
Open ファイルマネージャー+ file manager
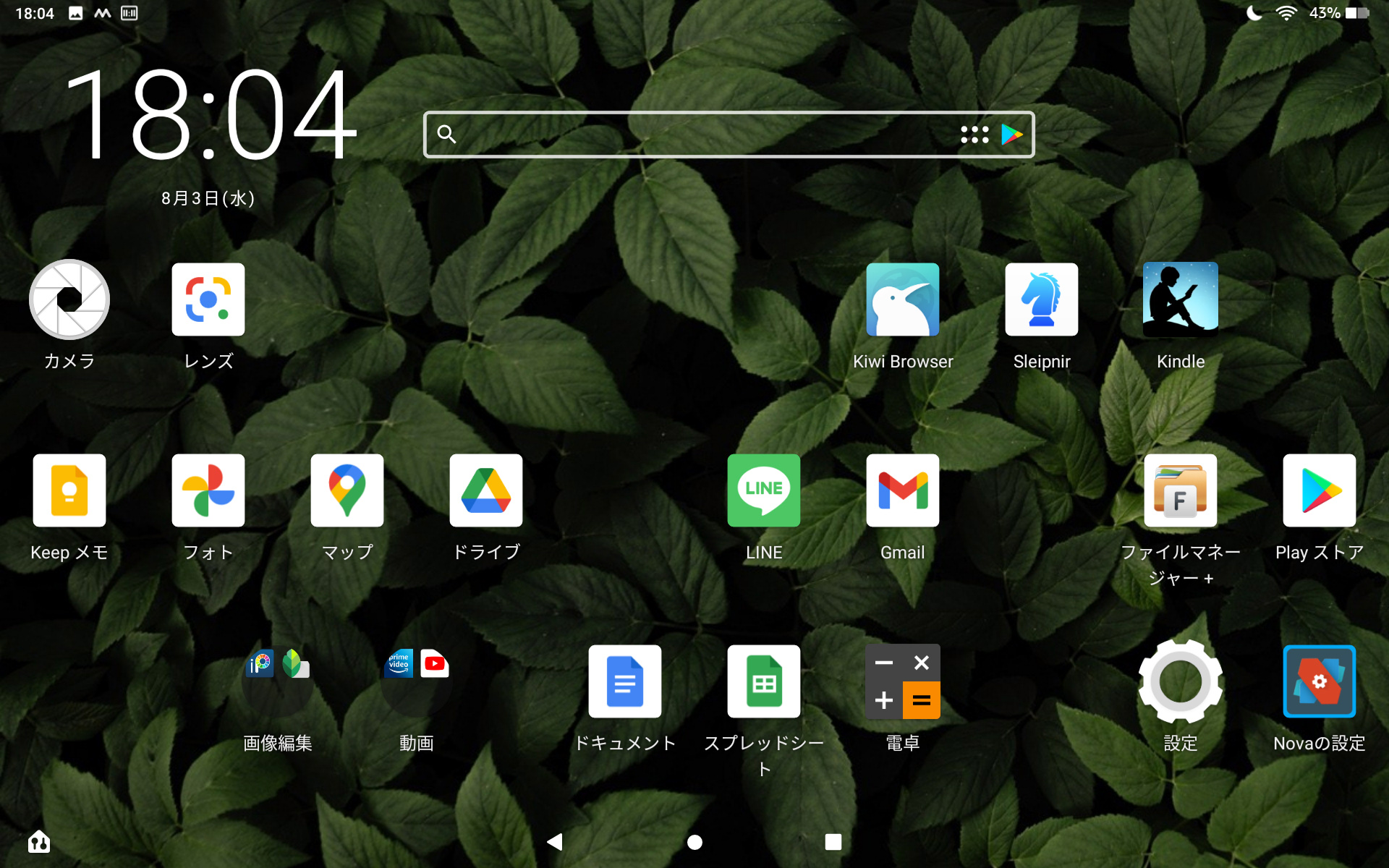coord(1180,490)
